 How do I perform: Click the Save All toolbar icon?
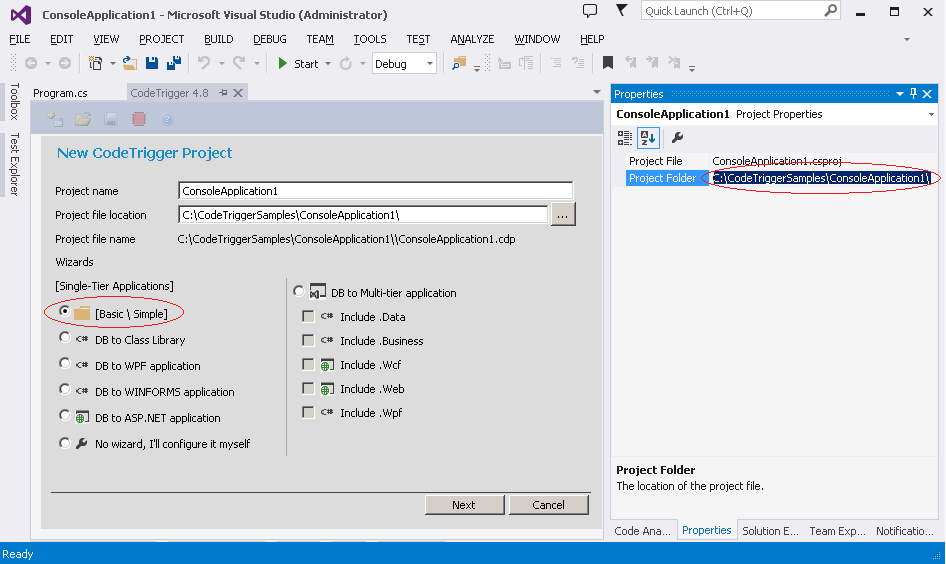pyautogui.click(x=173, y=64)
